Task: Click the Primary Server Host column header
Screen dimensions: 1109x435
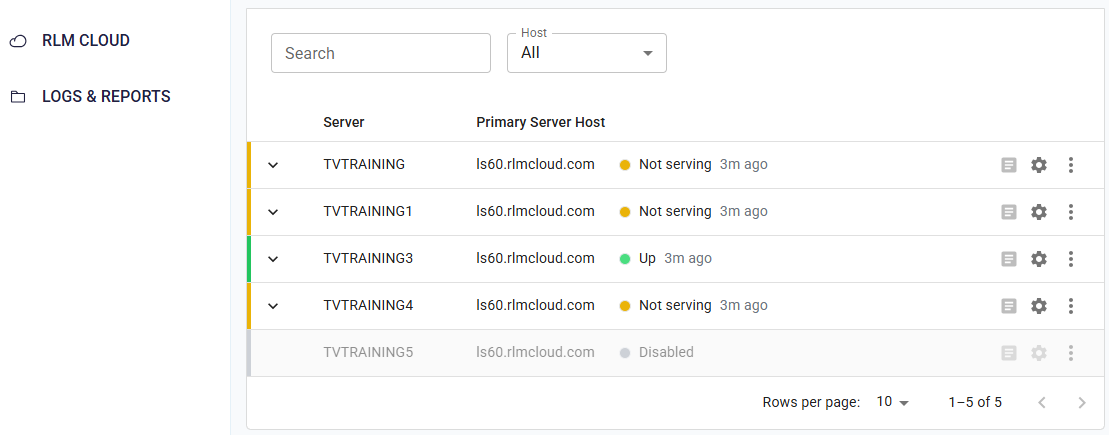Action: [540, 122]
